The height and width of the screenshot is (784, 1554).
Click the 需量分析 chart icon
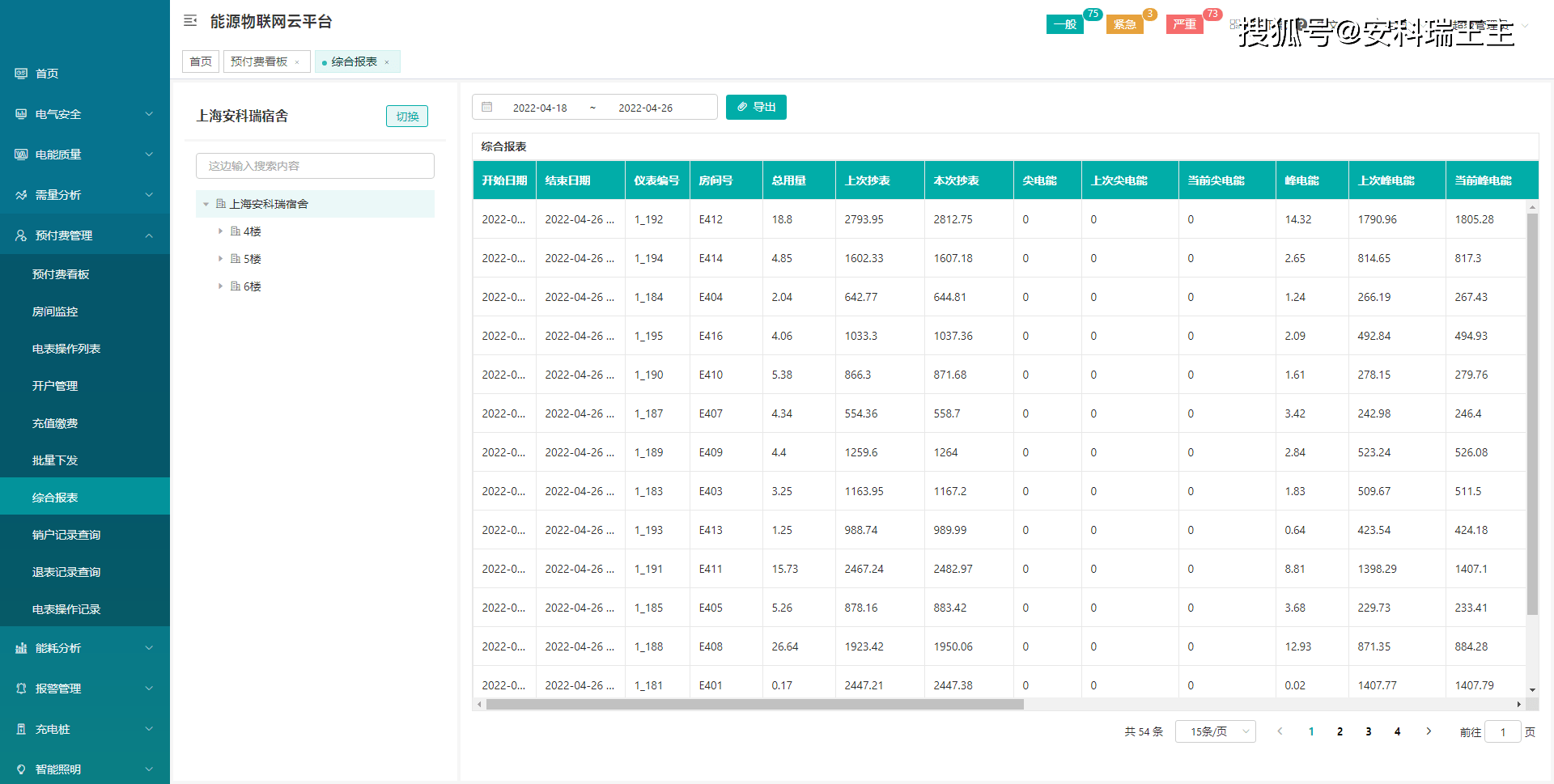tap(21, 195)
